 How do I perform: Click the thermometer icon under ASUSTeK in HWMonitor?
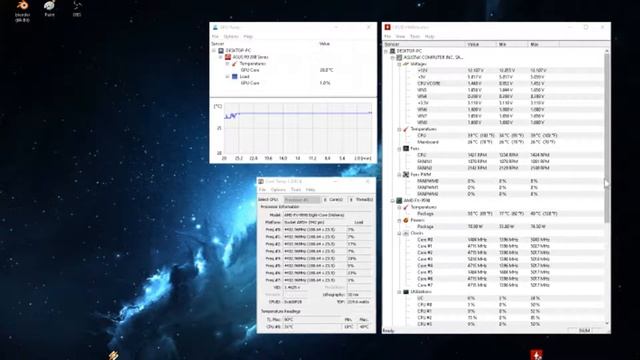[x=406, y=129]
